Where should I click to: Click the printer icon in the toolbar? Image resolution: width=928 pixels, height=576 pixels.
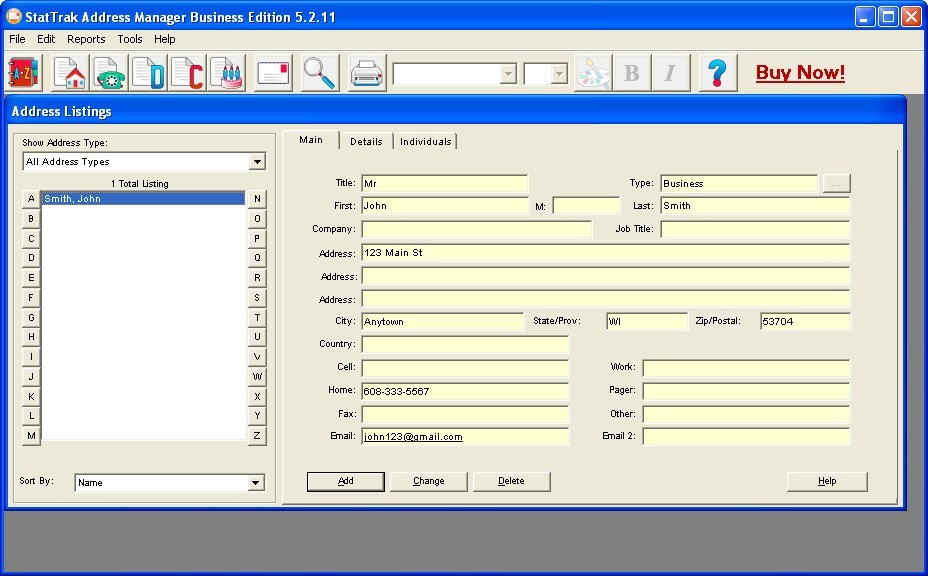coord(367,73)
